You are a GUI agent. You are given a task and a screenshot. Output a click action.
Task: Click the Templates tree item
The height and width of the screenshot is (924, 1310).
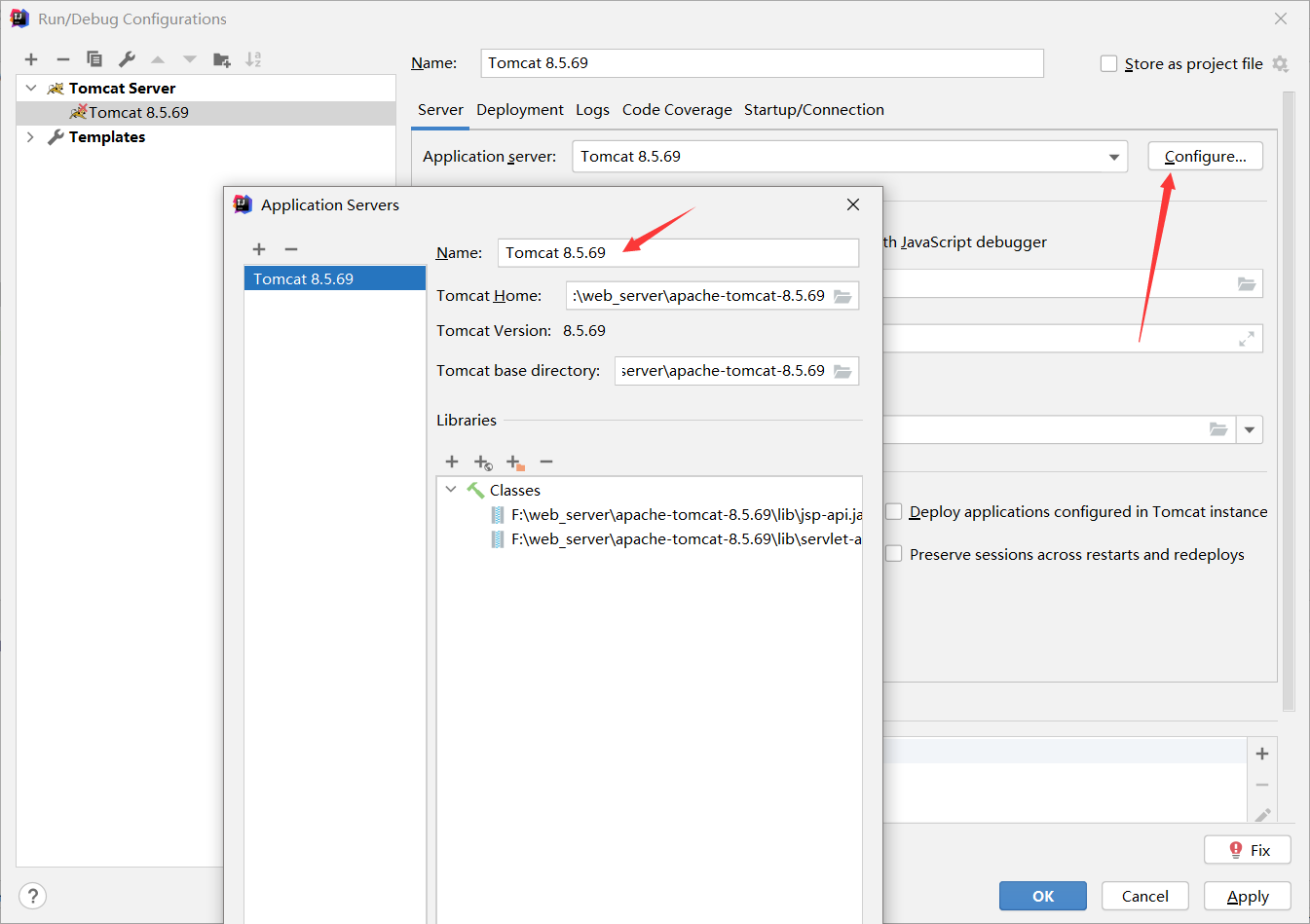click(107, 137)
